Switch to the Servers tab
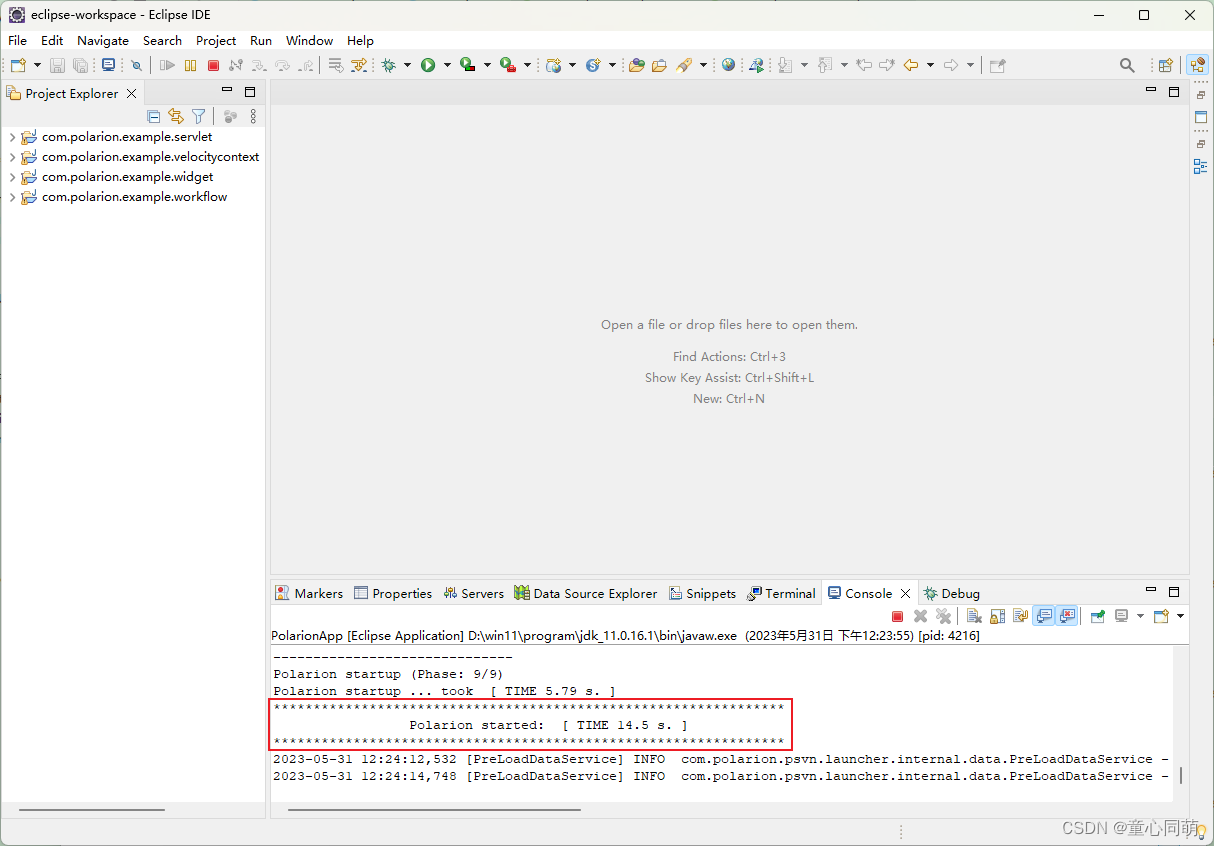 coord(474,593)
